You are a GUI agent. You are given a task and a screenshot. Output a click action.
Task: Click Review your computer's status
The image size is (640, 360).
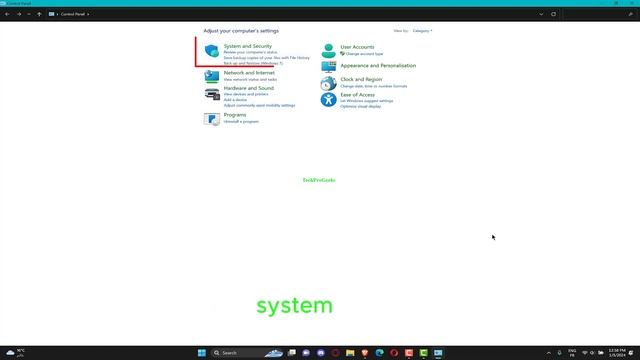click(250, 52)
